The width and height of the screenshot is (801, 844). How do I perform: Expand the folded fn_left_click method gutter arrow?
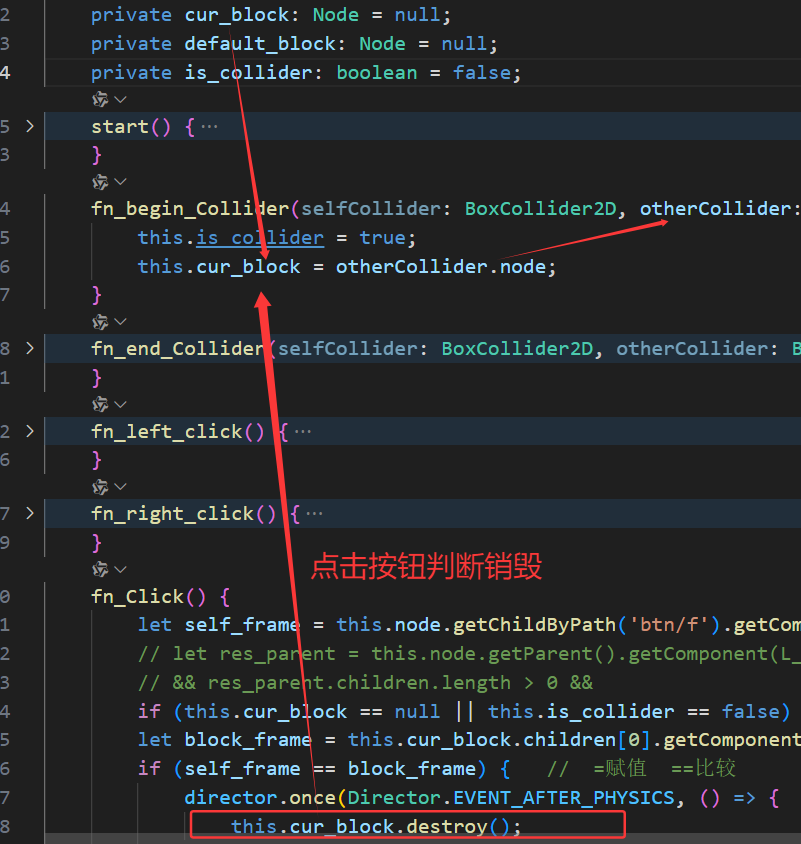(30, 431)
